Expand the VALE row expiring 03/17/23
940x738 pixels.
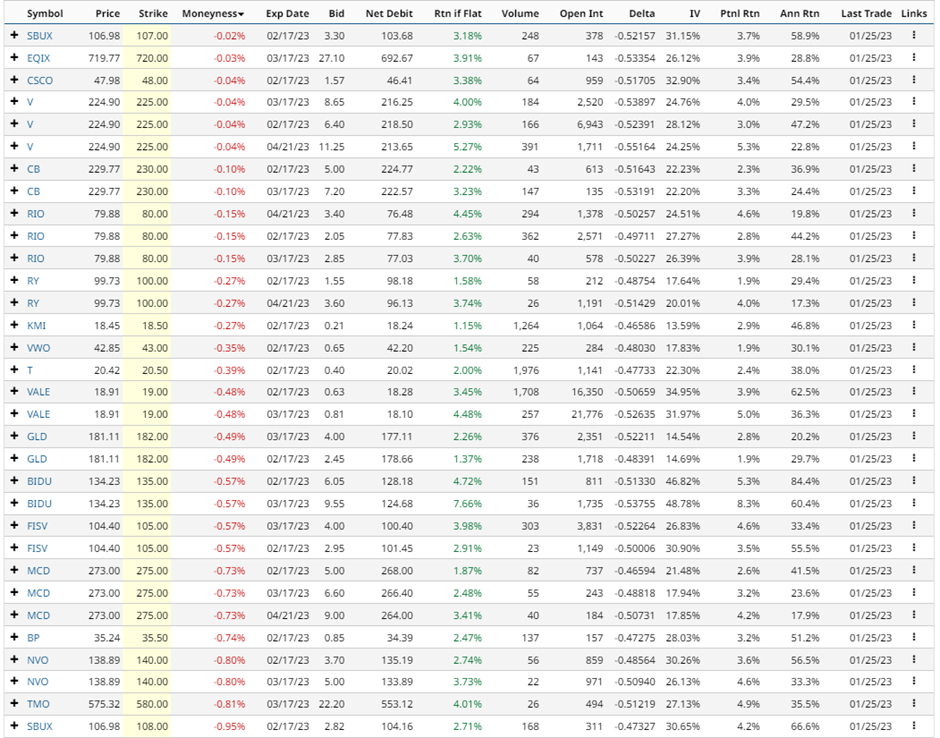14,414
